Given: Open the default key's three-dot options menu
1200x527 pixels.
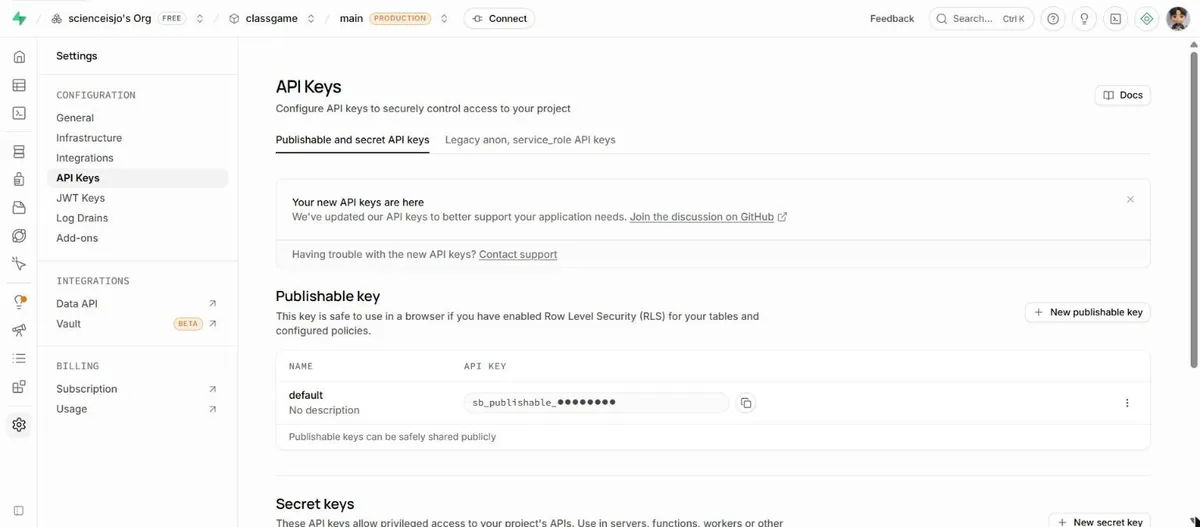Looking at the screenshot, I should (1127, 403).
